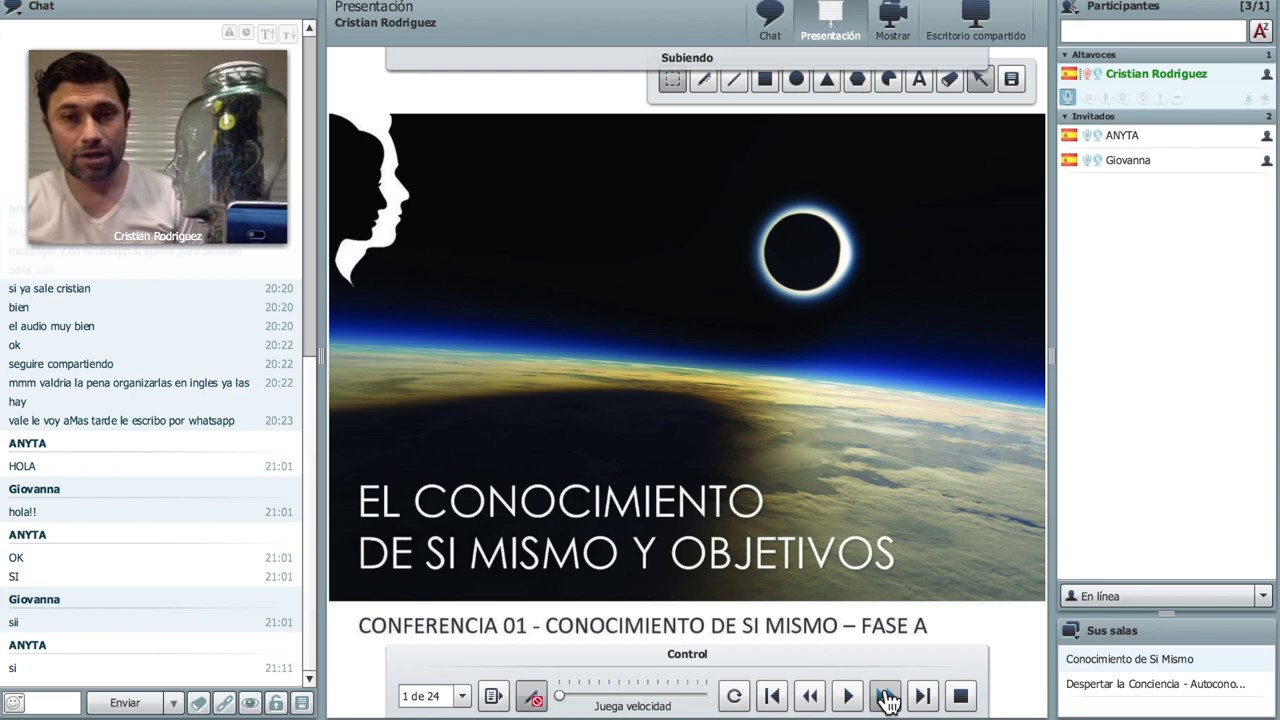Click the chat link icon

tap(224, 703)
